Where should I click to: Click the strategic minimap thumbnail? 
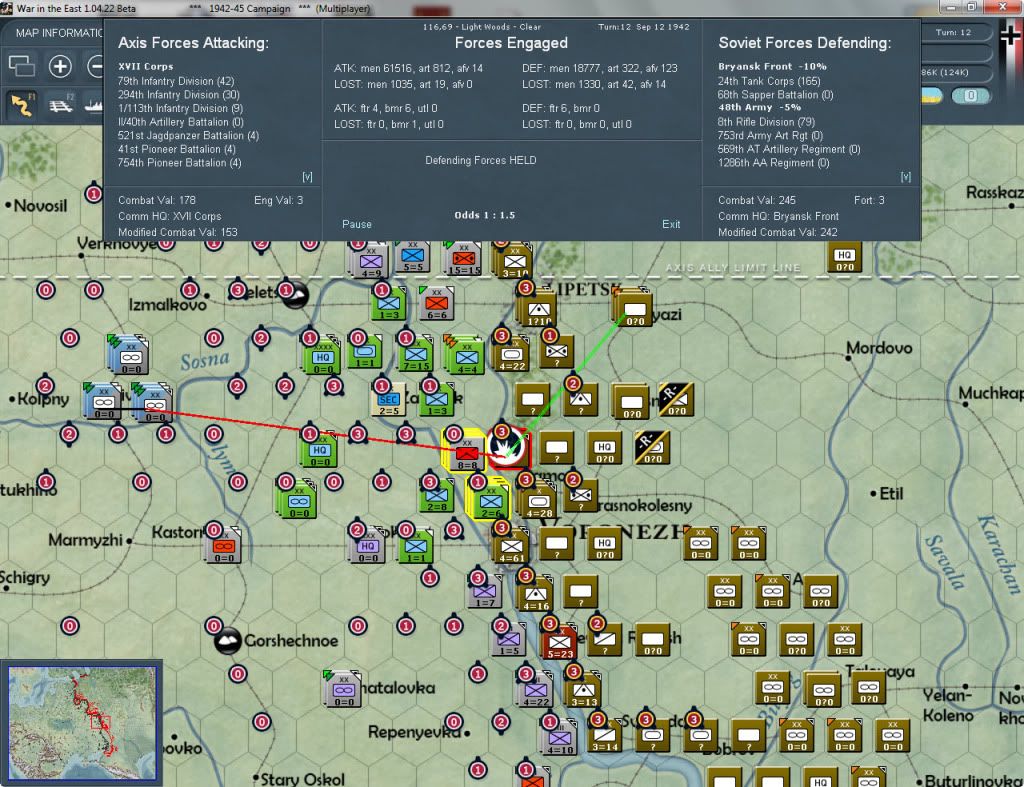coord(82,722)
